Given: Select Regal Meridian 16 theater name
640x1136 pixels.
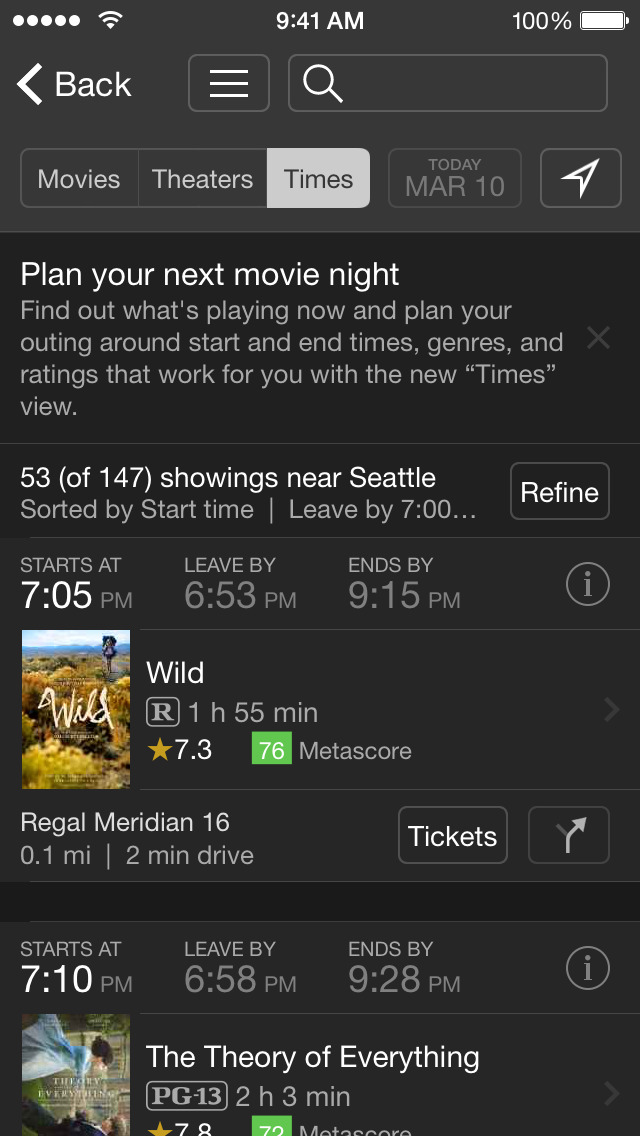Looking at the screenshot, I should [125, 822].
